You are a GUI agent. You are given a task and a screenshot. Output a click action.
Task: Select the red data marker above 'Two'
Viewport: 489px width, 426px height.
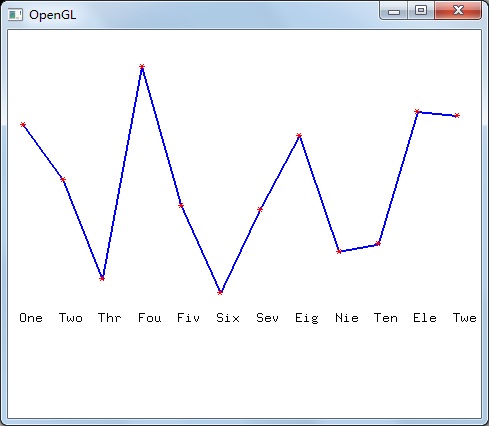tap(63, 179)
